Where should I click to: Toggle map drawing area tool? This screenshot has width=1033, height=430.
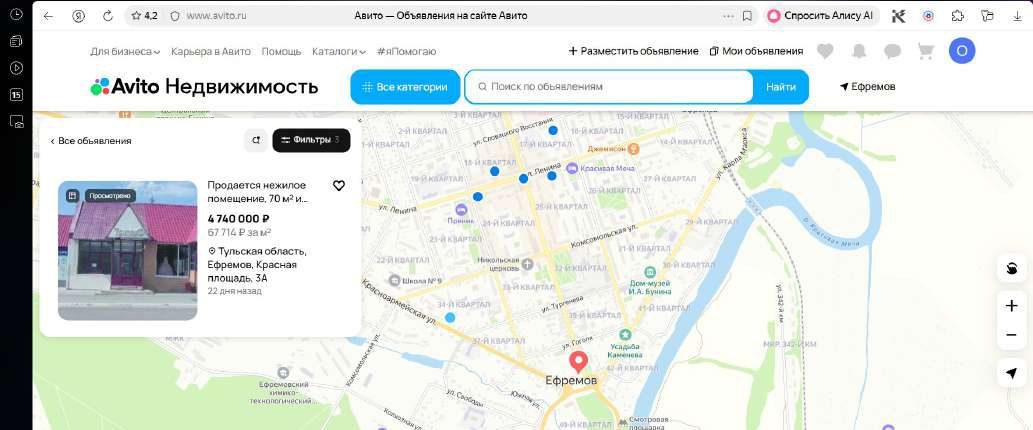1011,268
